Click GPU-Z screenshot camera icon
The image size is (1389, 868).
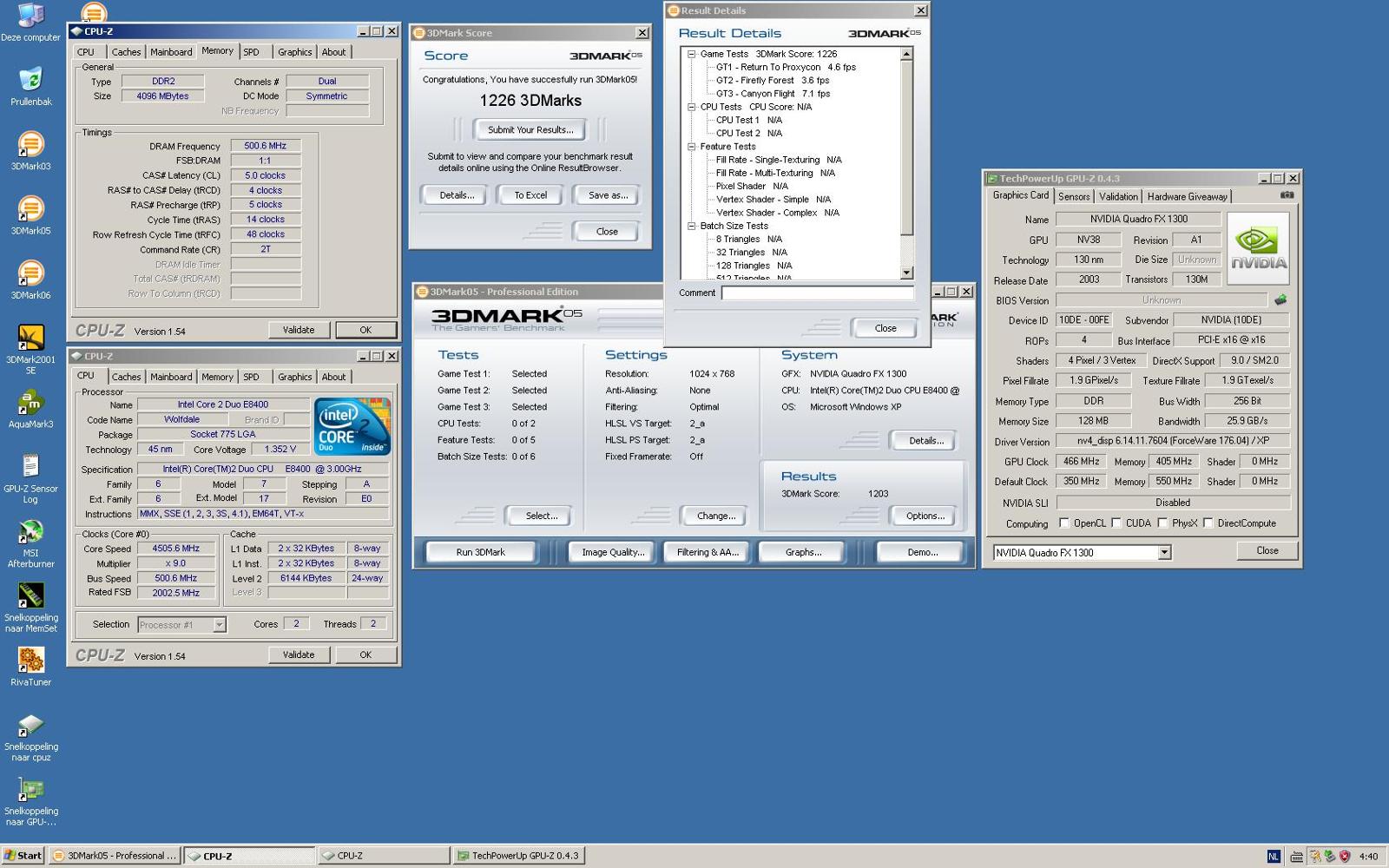[x=1287, y=195]
